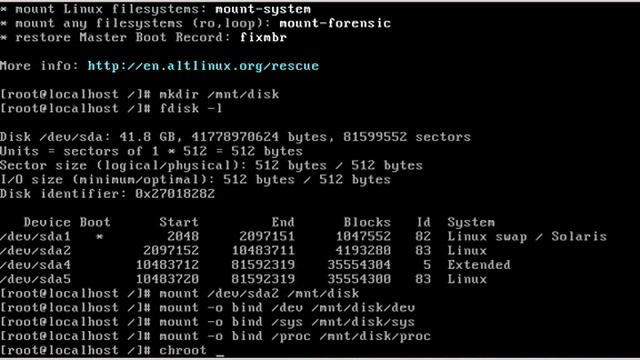Open the http://en.altlinux.org/rescue link
This screenshot has height=360, width=640.
point(203,66)
